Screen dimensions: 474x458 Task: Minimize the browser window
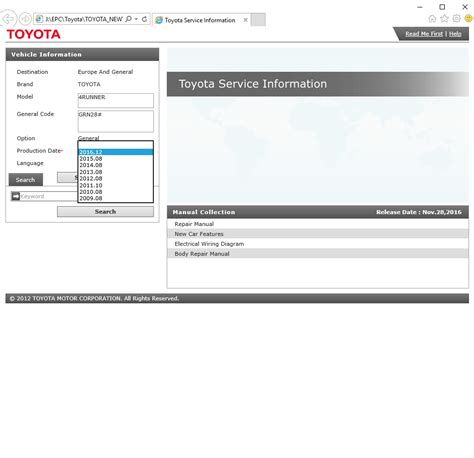(420, 7)
